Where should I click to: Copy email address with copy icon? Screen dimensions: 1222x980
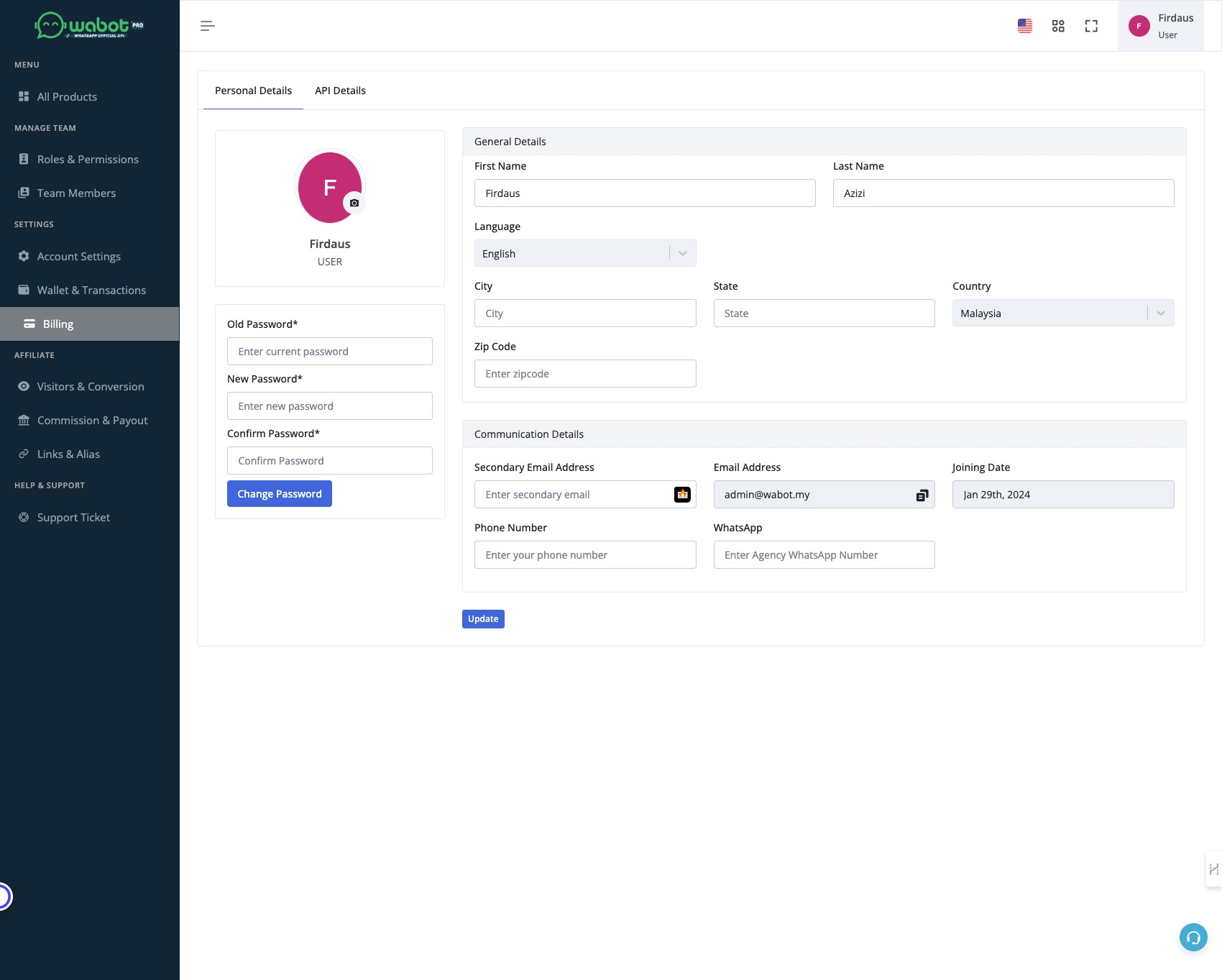pyautogui.click(x=922, y=495)
